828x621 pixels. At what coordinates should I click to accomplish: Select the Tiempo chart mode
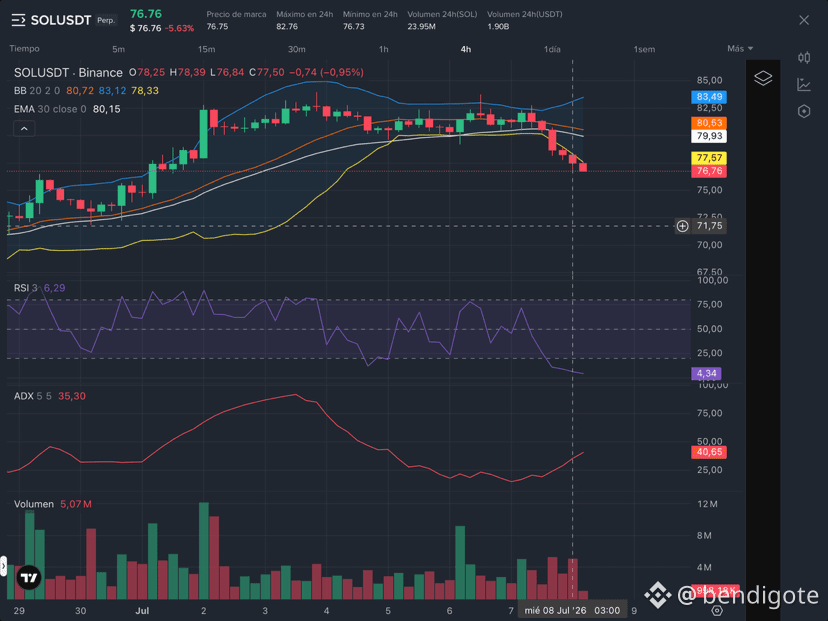(x=24, y=49)
